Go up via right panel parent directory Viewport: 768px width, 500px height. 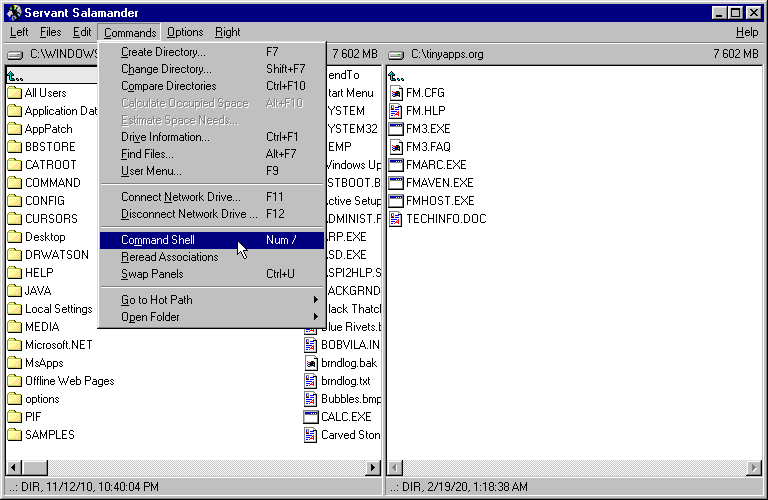tap(396, 76)
